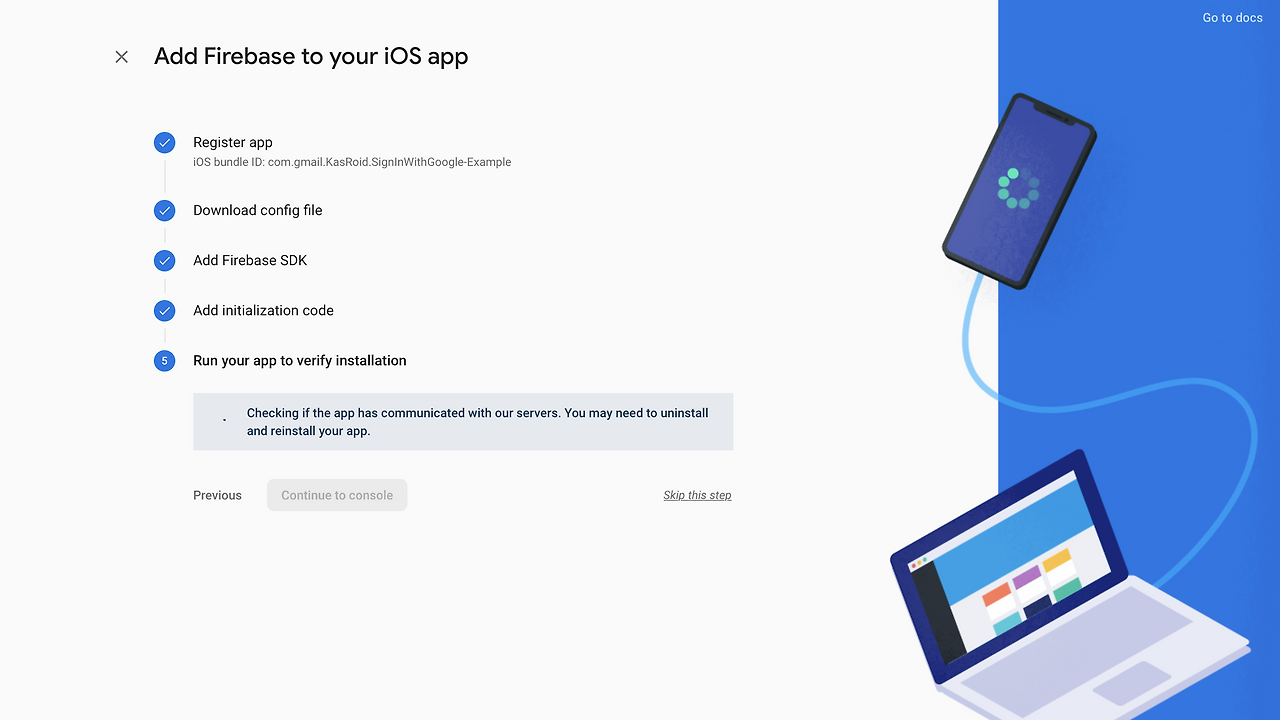Image resolution: width=1280 pixels, height=720 pixels.
Task: Click the Add Firebase SDK checkmark icon
Action: [x=165, y=261]
